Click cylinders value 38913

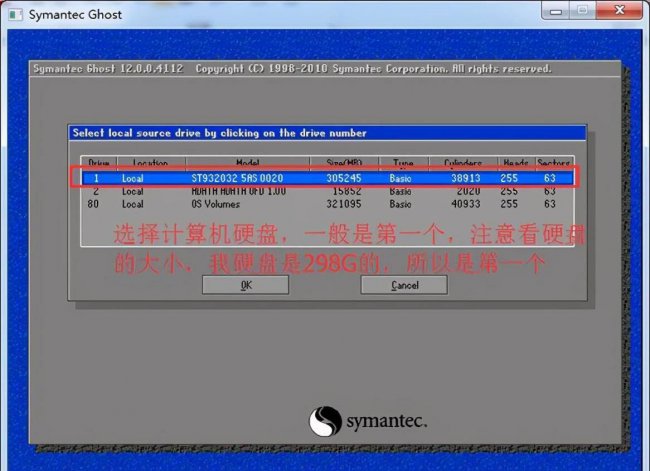(466, 178)
